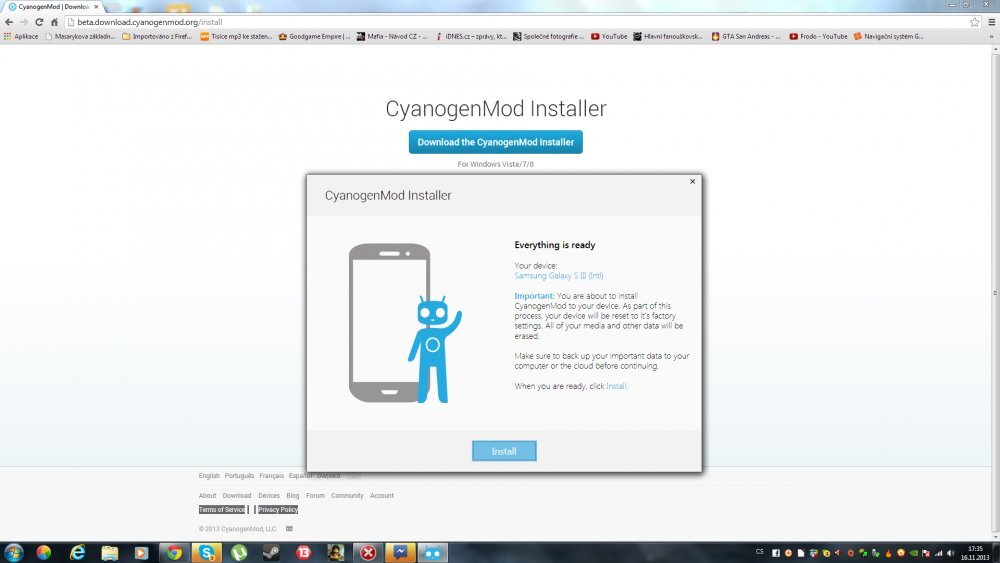Open the Devices footer link
1000x563 pixels.
(268, 495)
